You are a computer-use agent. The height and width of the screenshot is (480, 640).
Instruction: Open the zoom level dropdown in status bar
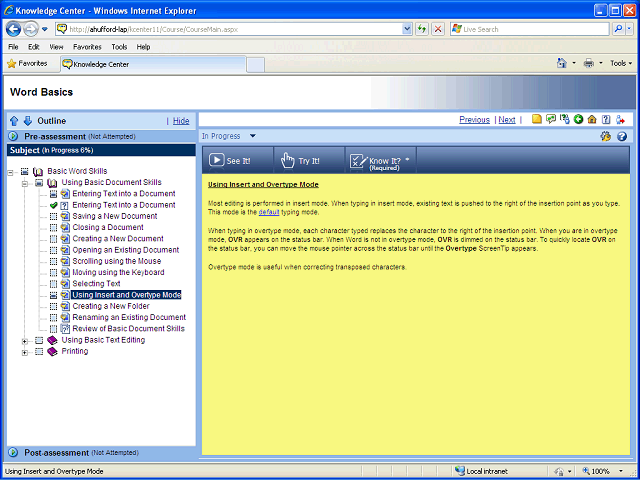click(620, 471)
